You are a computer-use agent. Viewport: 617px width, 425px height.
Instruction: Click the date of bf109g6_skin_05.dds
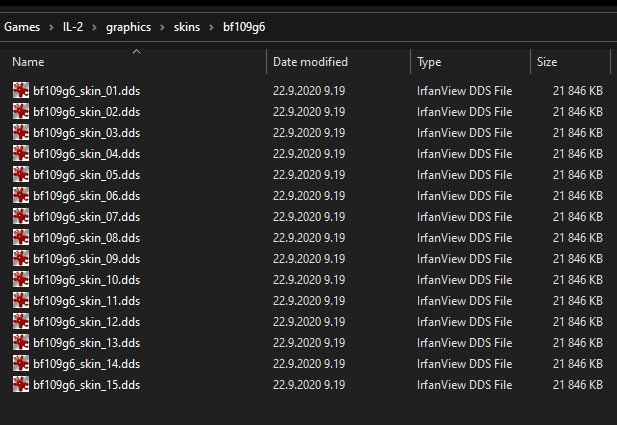click(309, 174)
